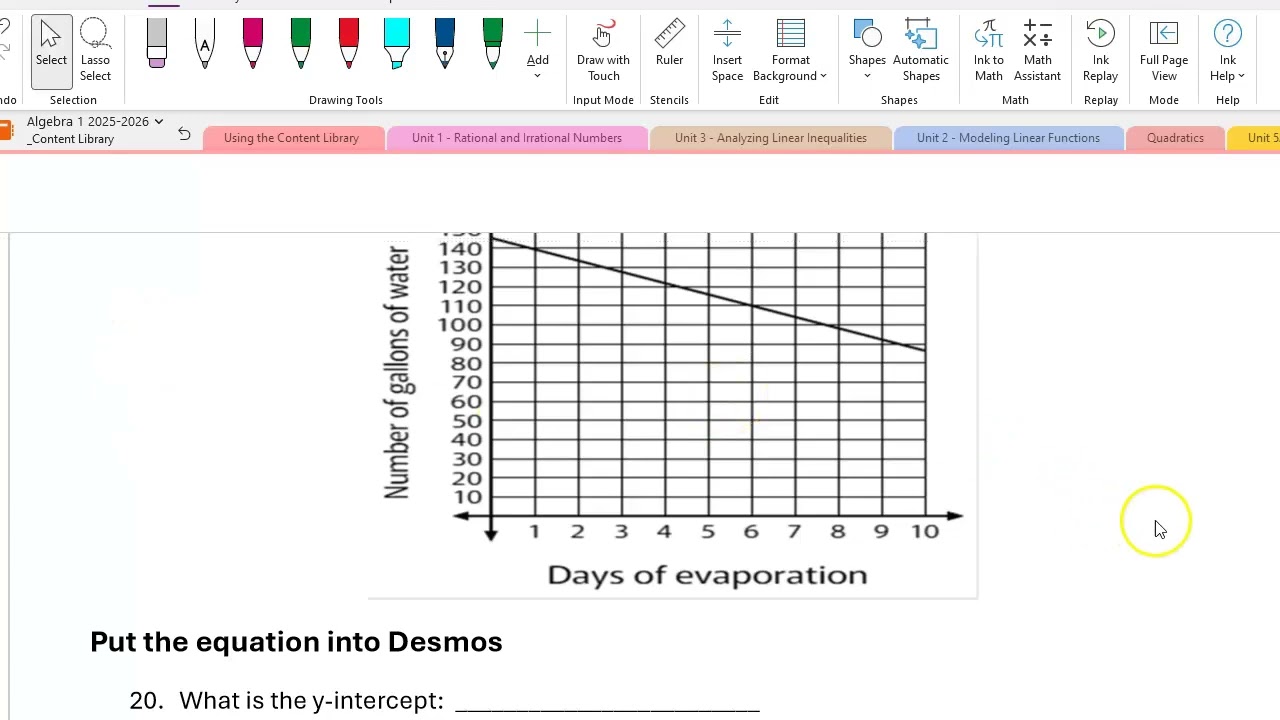Open Math Assistant
This screenshot has height=720, width=1280.
(1037, 52)
